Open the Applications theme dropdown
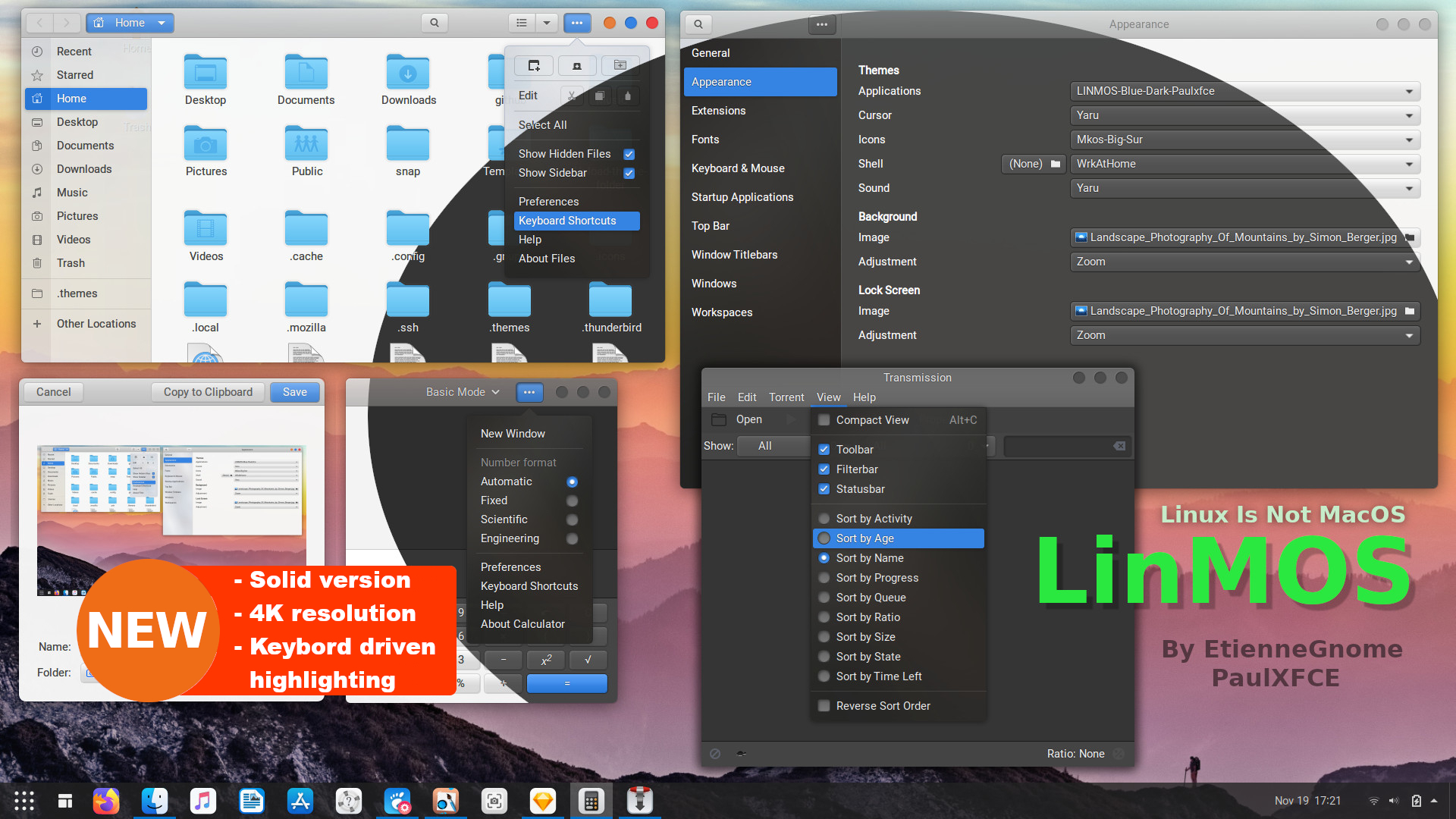Screen dimensions: 1456x819 pos(1244,91)
